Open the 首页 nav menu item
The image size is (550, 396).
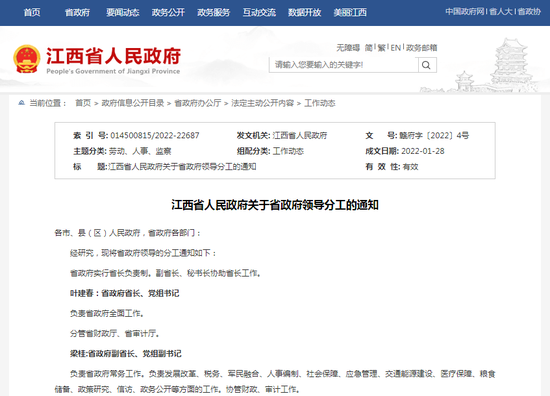[x=32, y=13]
